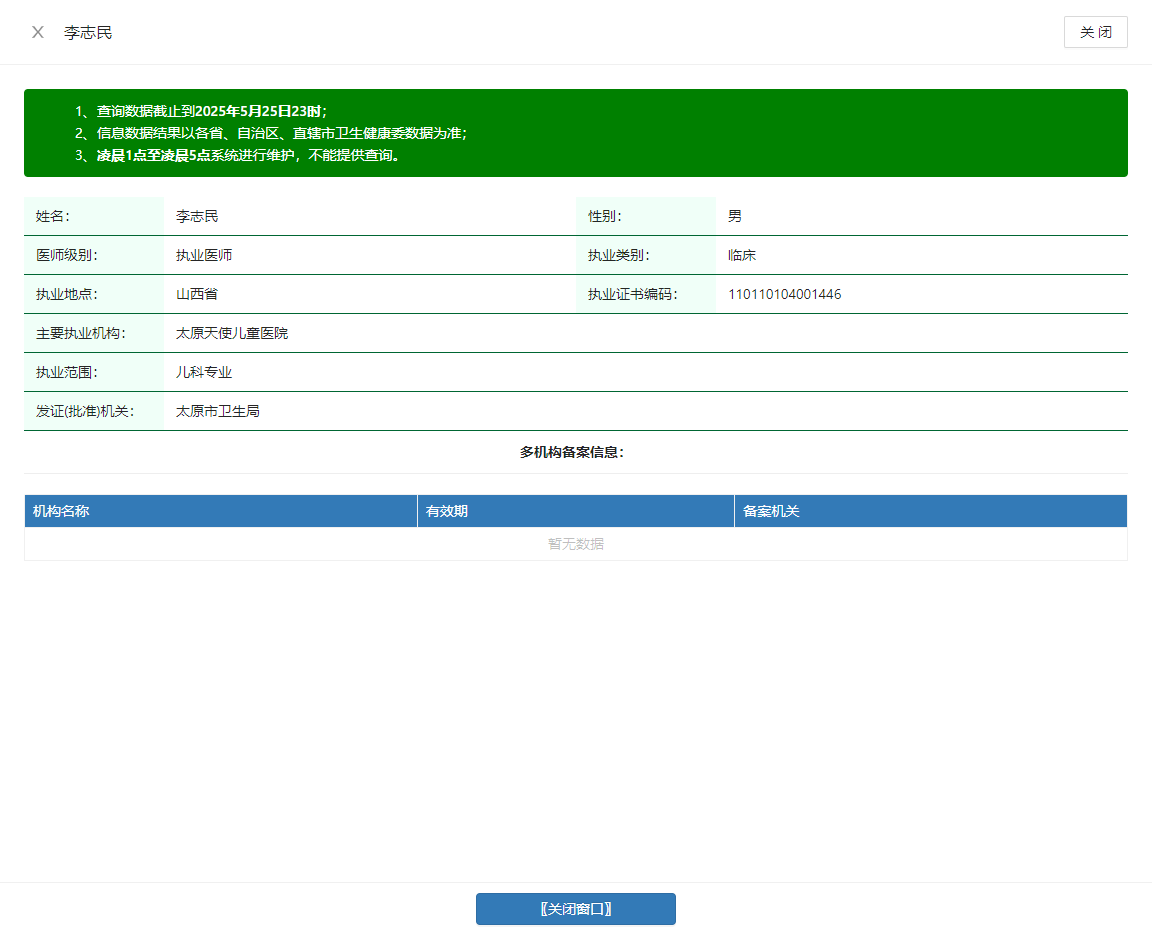
Task: Click the 暂无数据 empty table row
Action: [575, 544]
